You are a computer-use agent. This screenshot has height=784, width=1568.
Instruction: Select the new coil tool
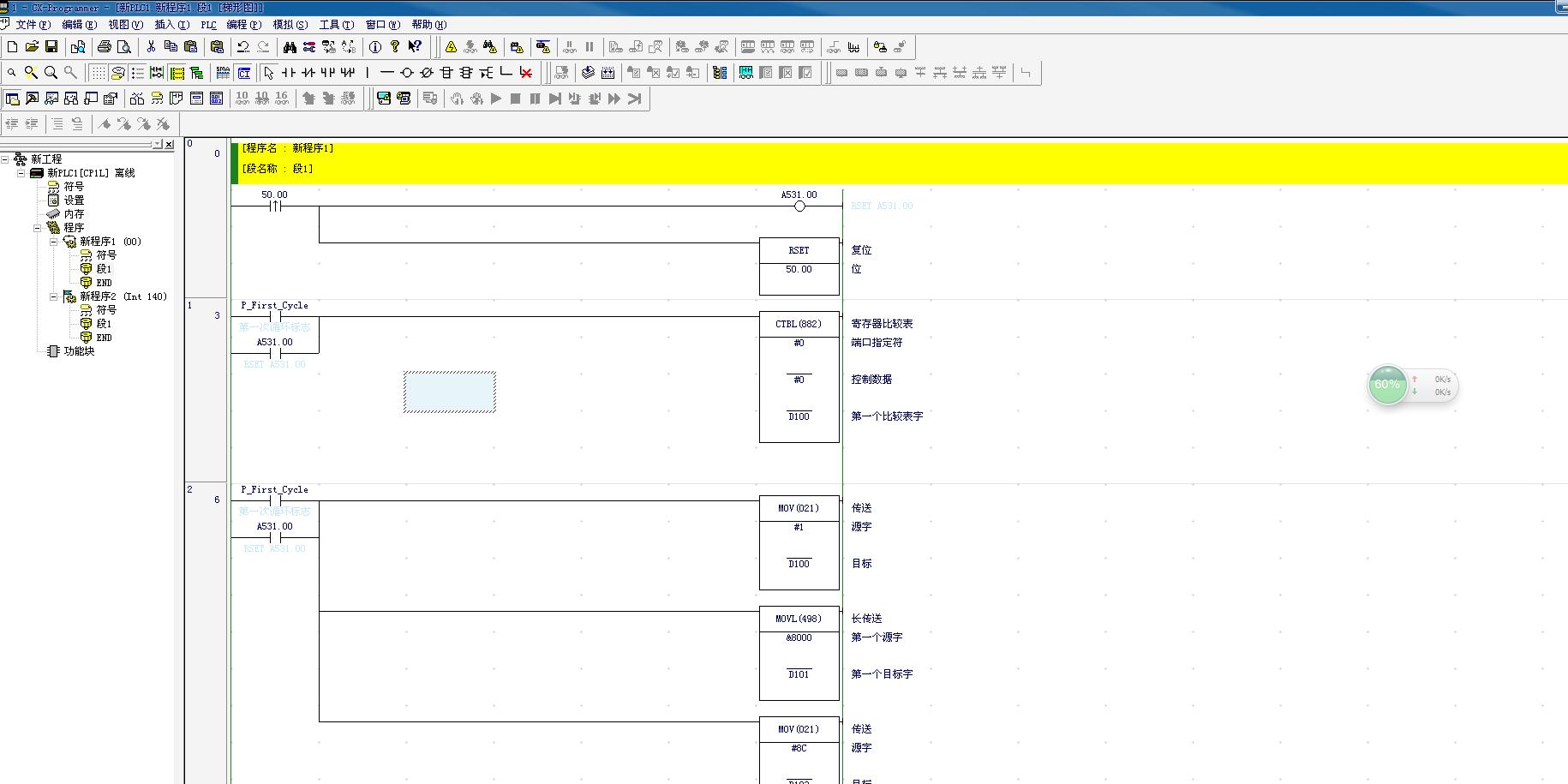click(407, 73)
